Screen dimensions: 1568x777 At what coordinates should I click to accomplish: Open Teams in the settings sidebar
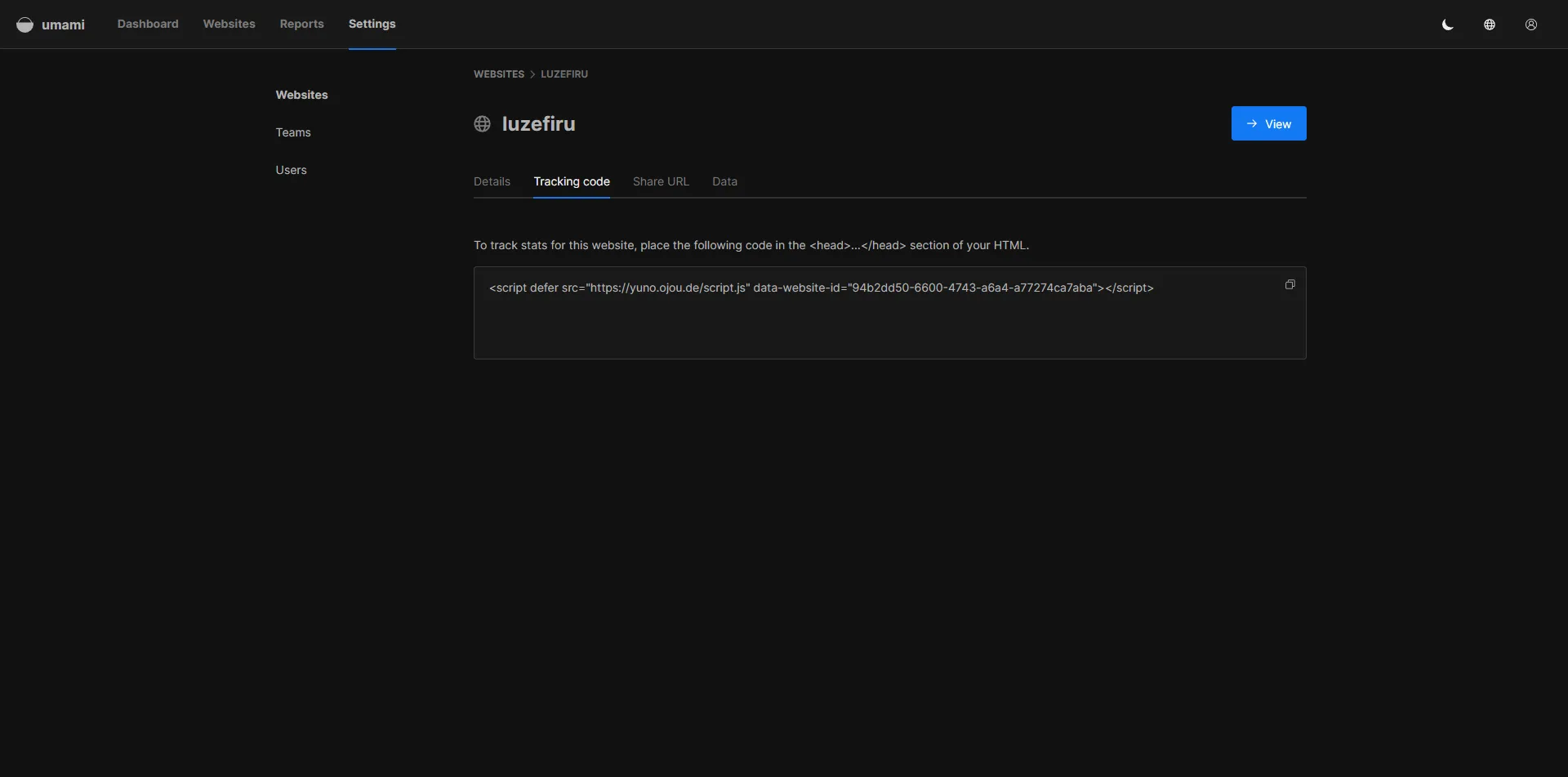click(x=293, y=132)
